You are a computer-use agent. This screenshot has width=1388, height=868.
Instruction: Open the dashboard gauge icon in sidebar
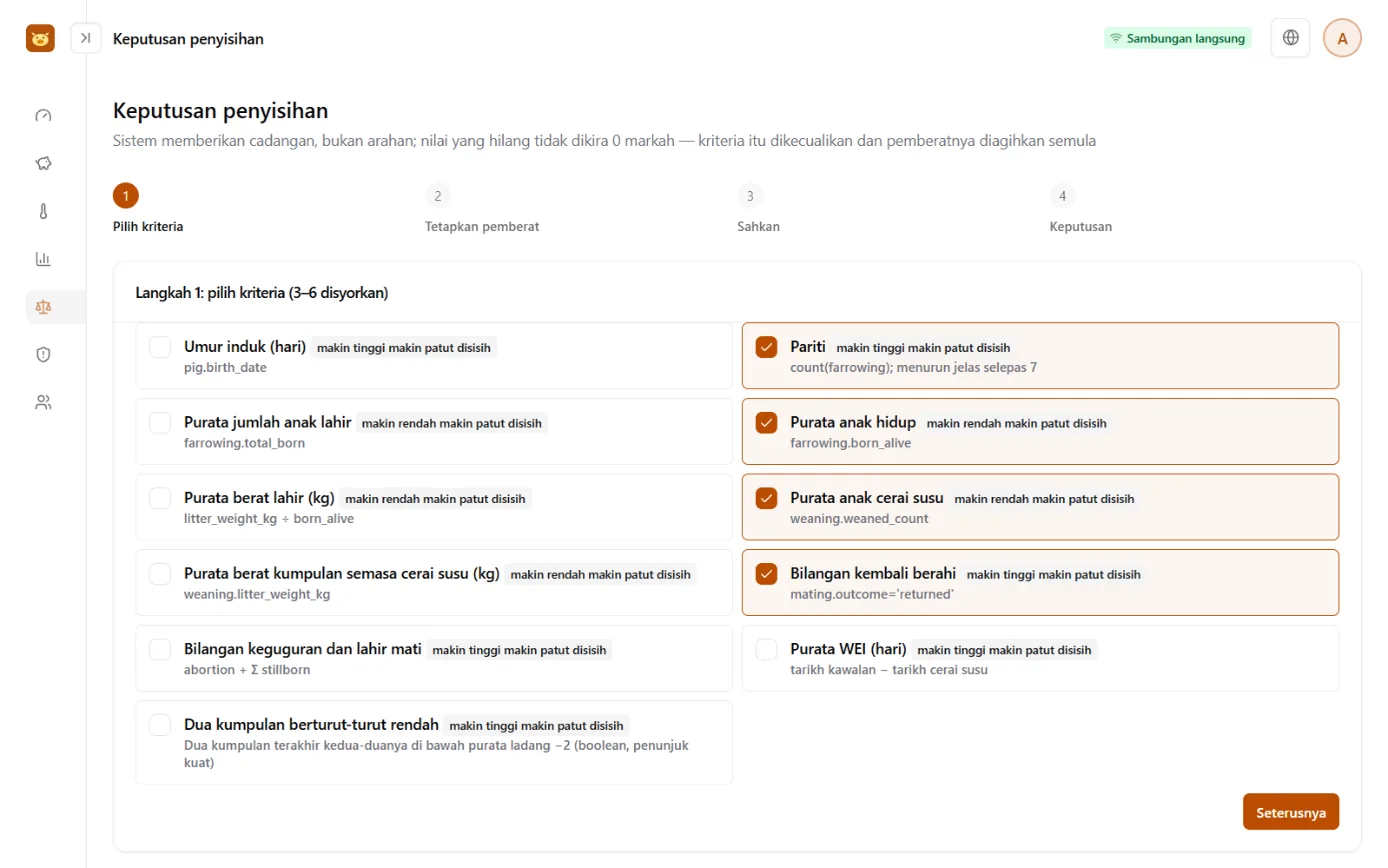pyautogui.click(x=43, y=116)
